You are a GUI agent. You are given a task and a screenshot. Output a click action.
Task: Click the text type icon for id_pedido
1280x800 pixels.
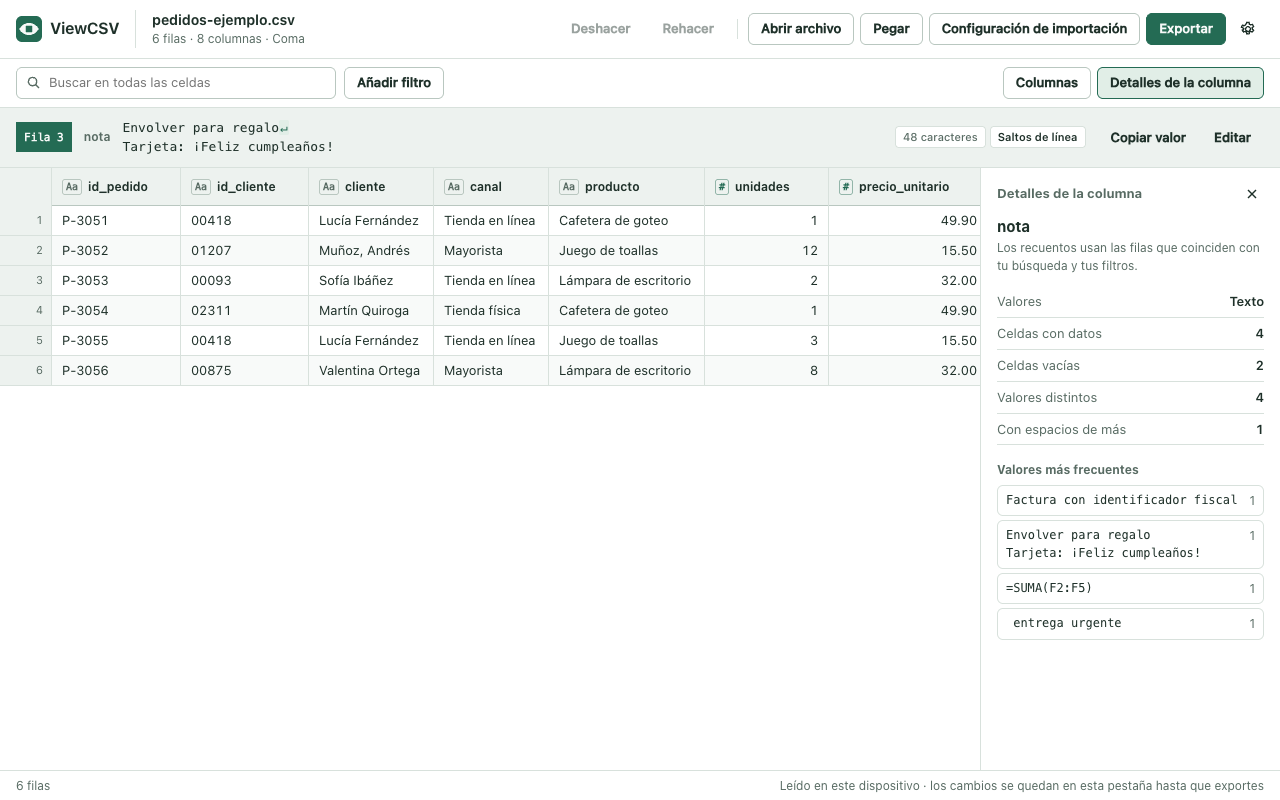coord(72,187)
